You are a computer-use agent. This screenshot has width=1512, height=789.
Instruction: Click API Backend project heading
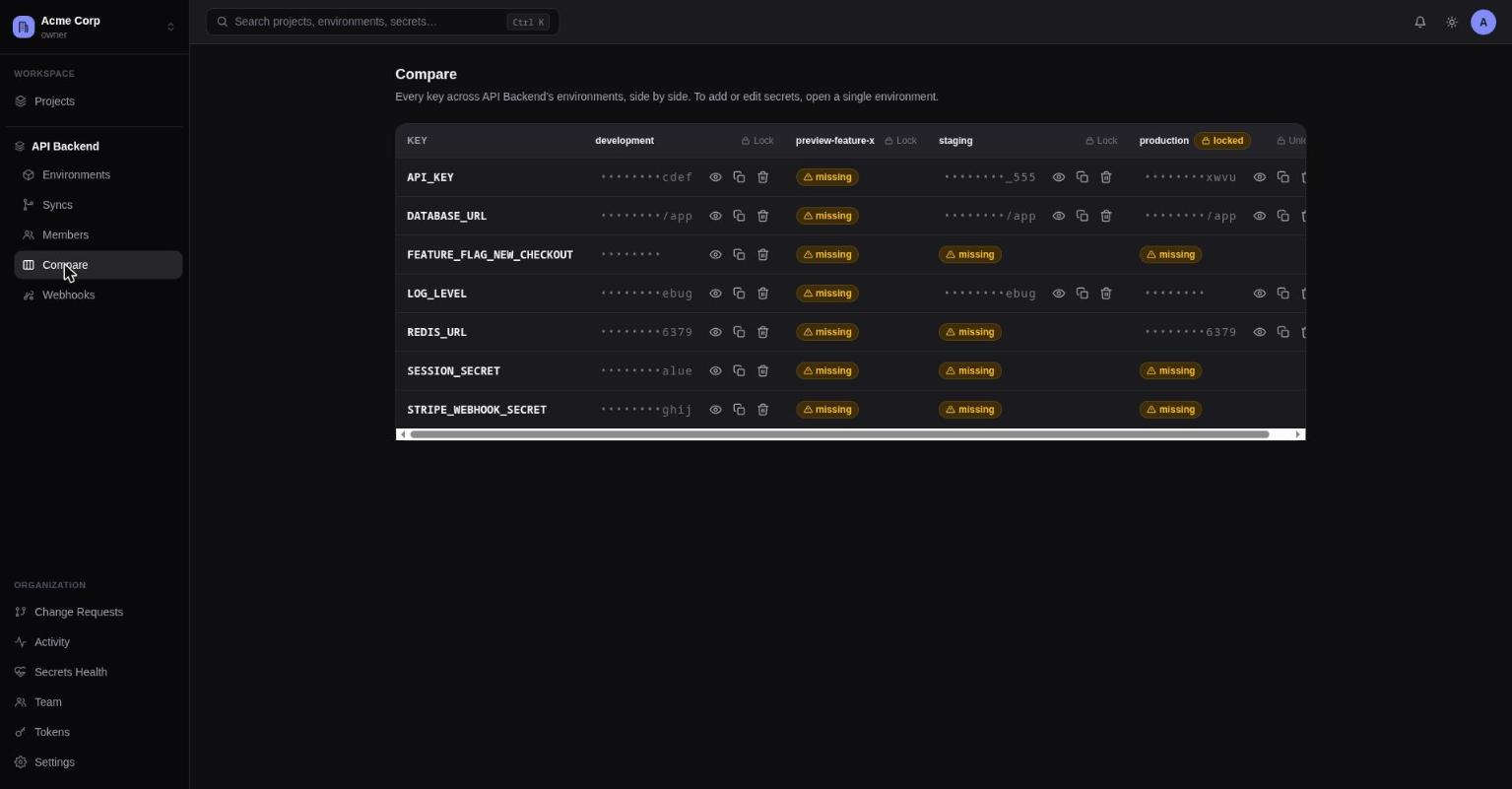65,147
